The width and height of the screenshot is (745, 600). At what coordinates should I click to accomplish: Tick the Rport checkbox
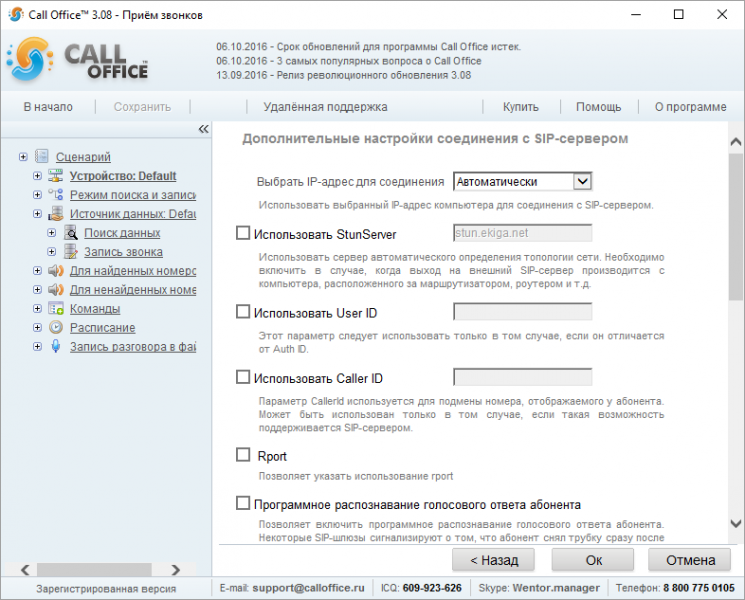(243, 455)
